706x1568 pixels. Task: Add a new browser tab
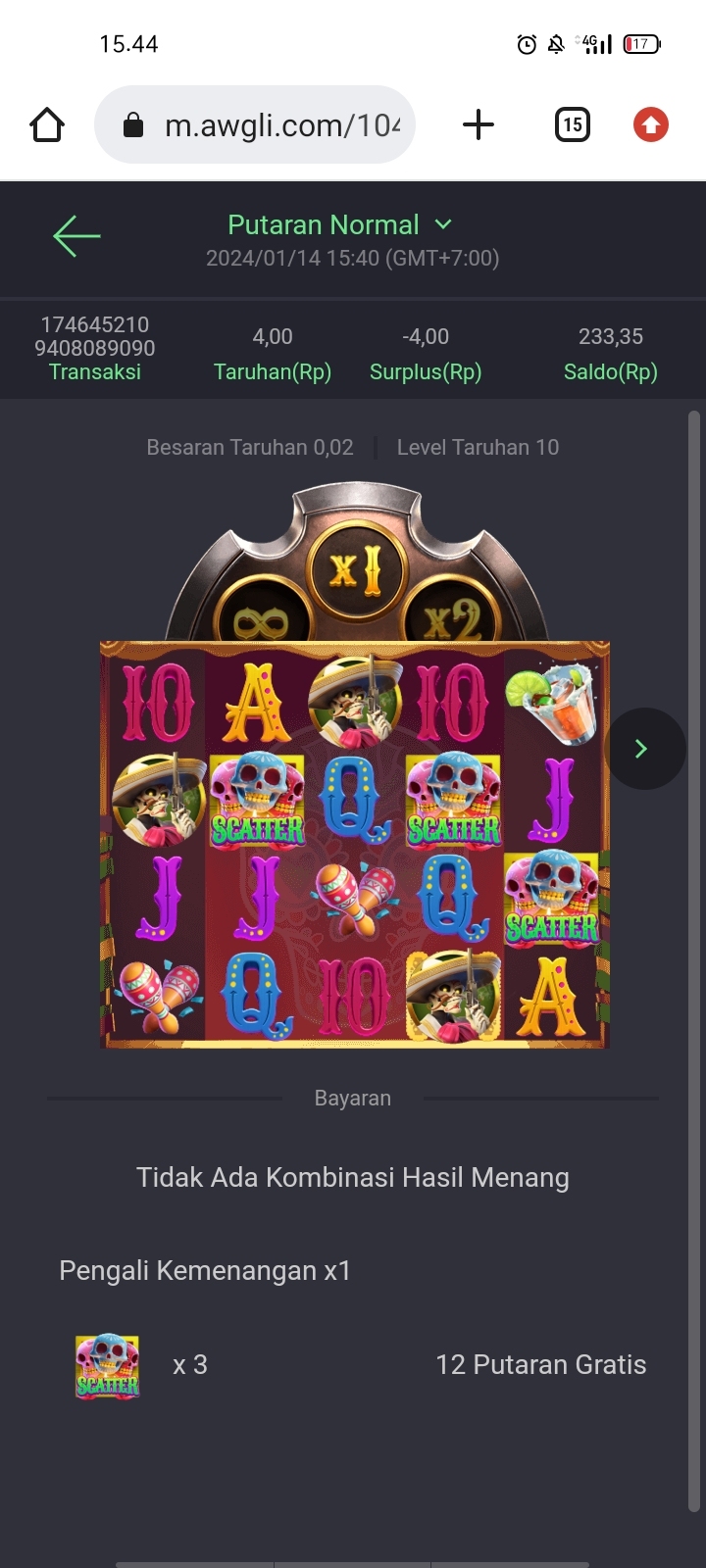(478, 125)
